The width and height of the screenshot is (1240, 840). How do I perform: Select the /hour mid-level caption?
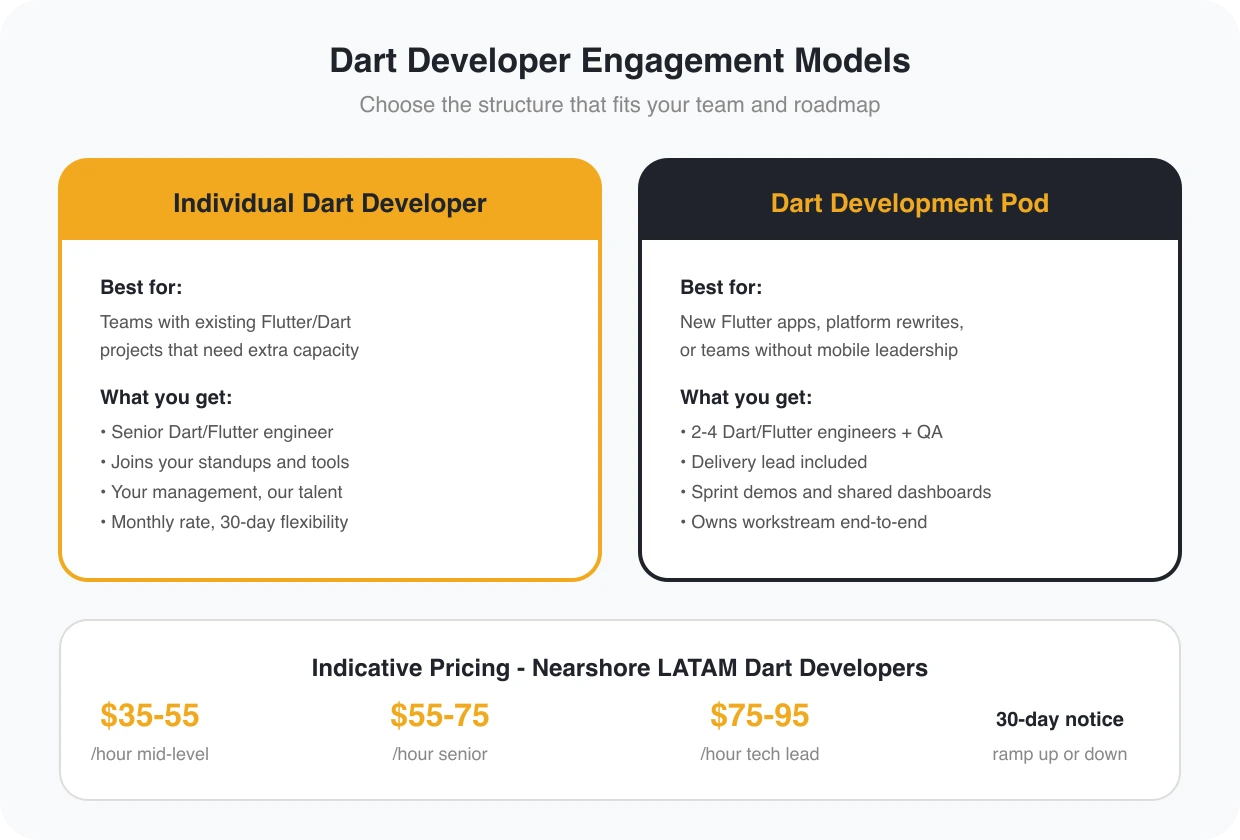coord(150,754)
